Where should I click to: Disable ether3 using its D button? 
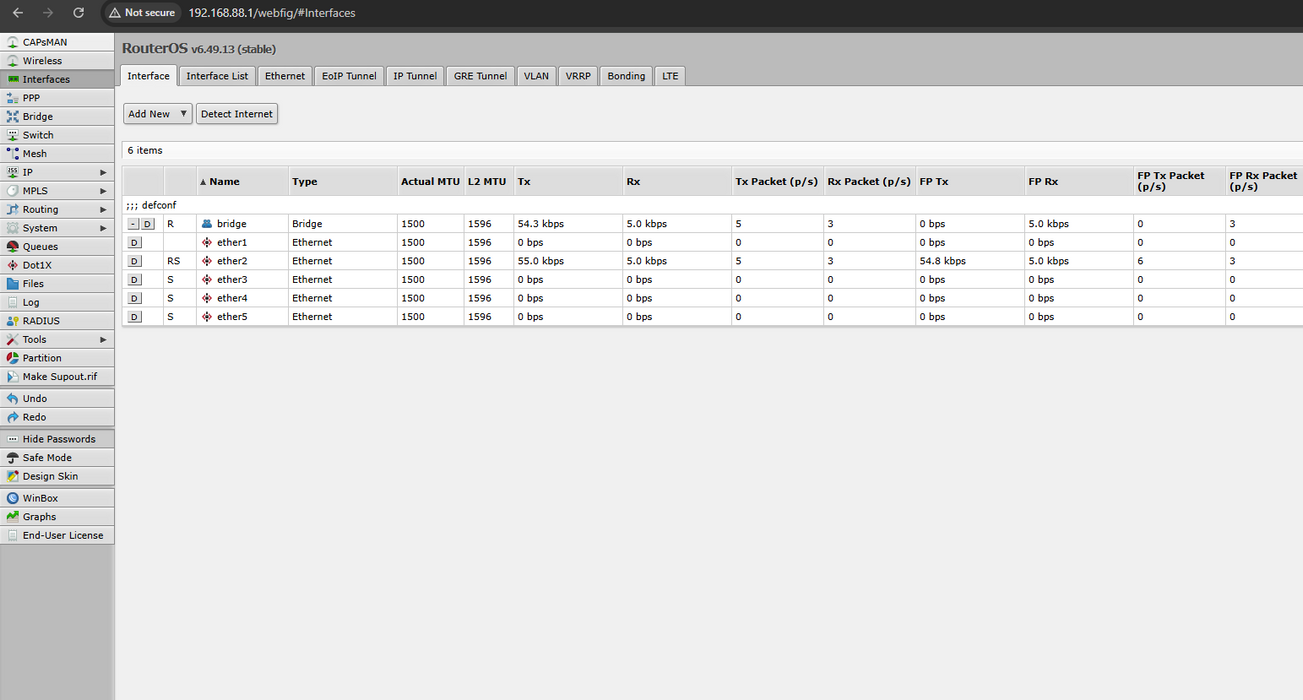coord(135,280)
